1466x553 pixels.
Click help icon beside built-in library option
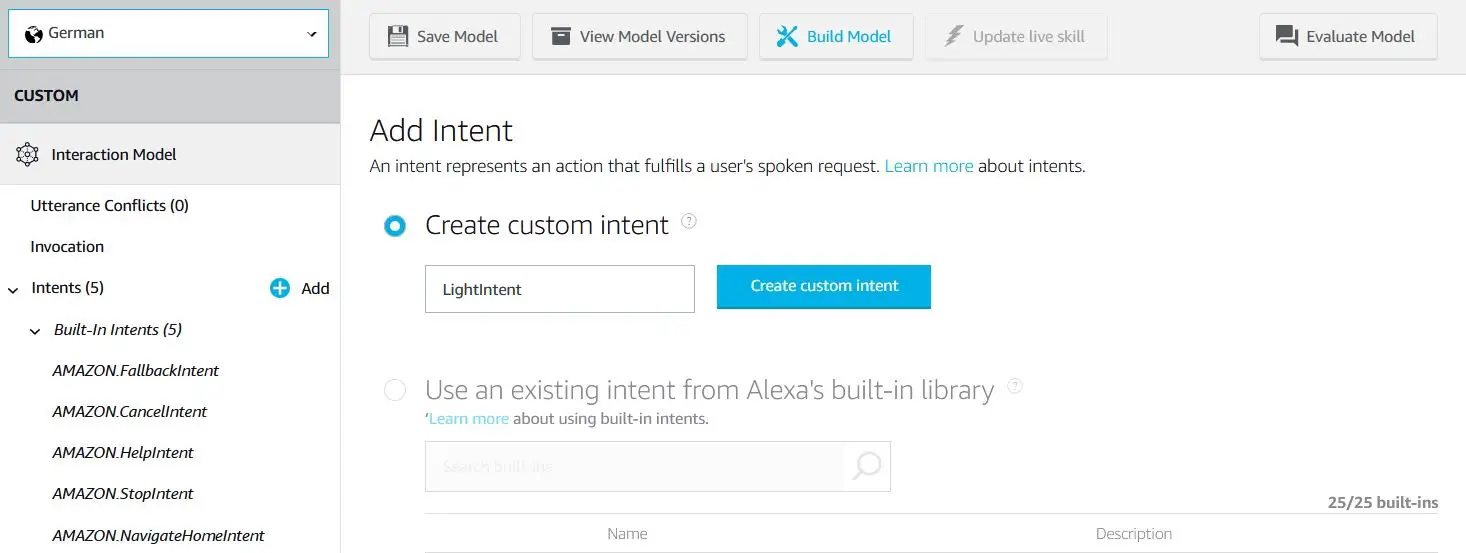pos(1015,385)
